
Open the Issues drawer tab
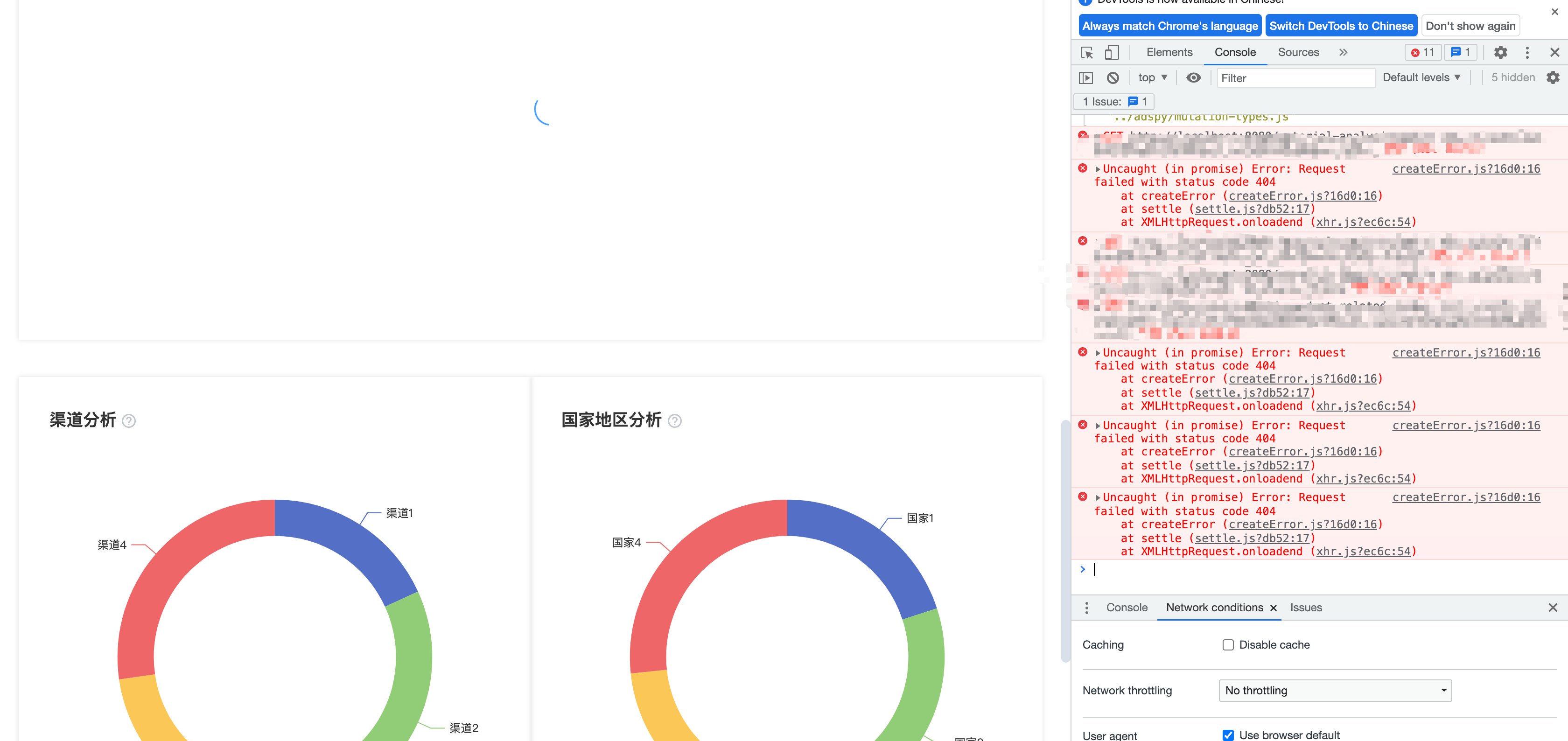click(1306, 608)
